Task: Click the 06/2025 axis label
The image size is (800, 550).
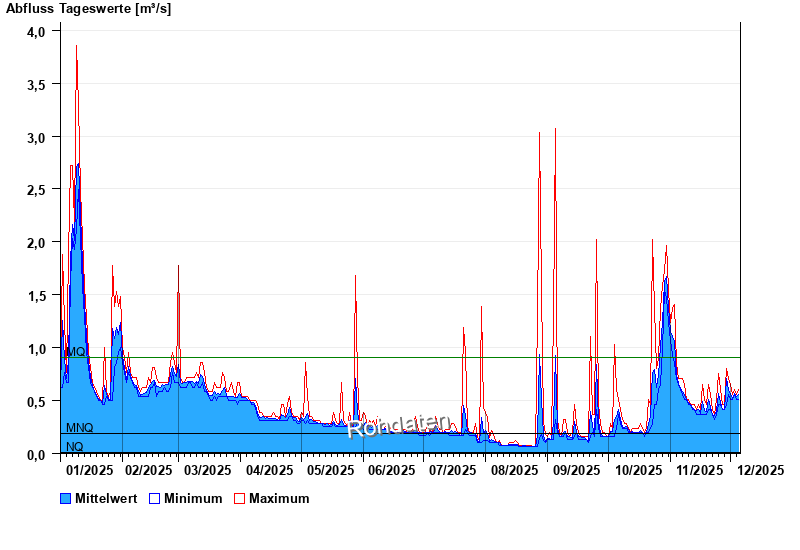Action: point(392,470)
